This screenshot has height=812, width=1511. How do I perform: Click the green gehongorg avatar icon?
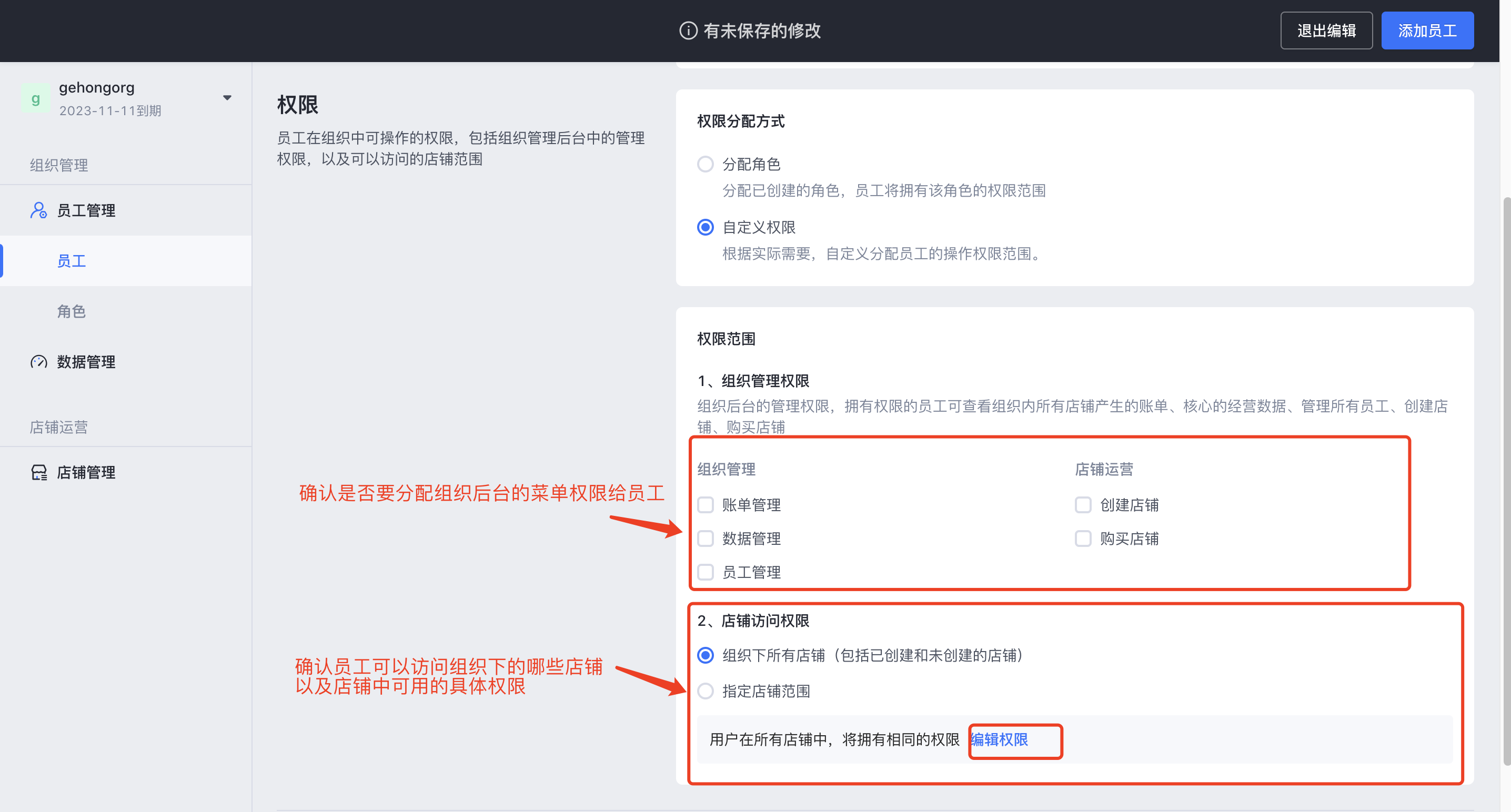pos(35,98)
